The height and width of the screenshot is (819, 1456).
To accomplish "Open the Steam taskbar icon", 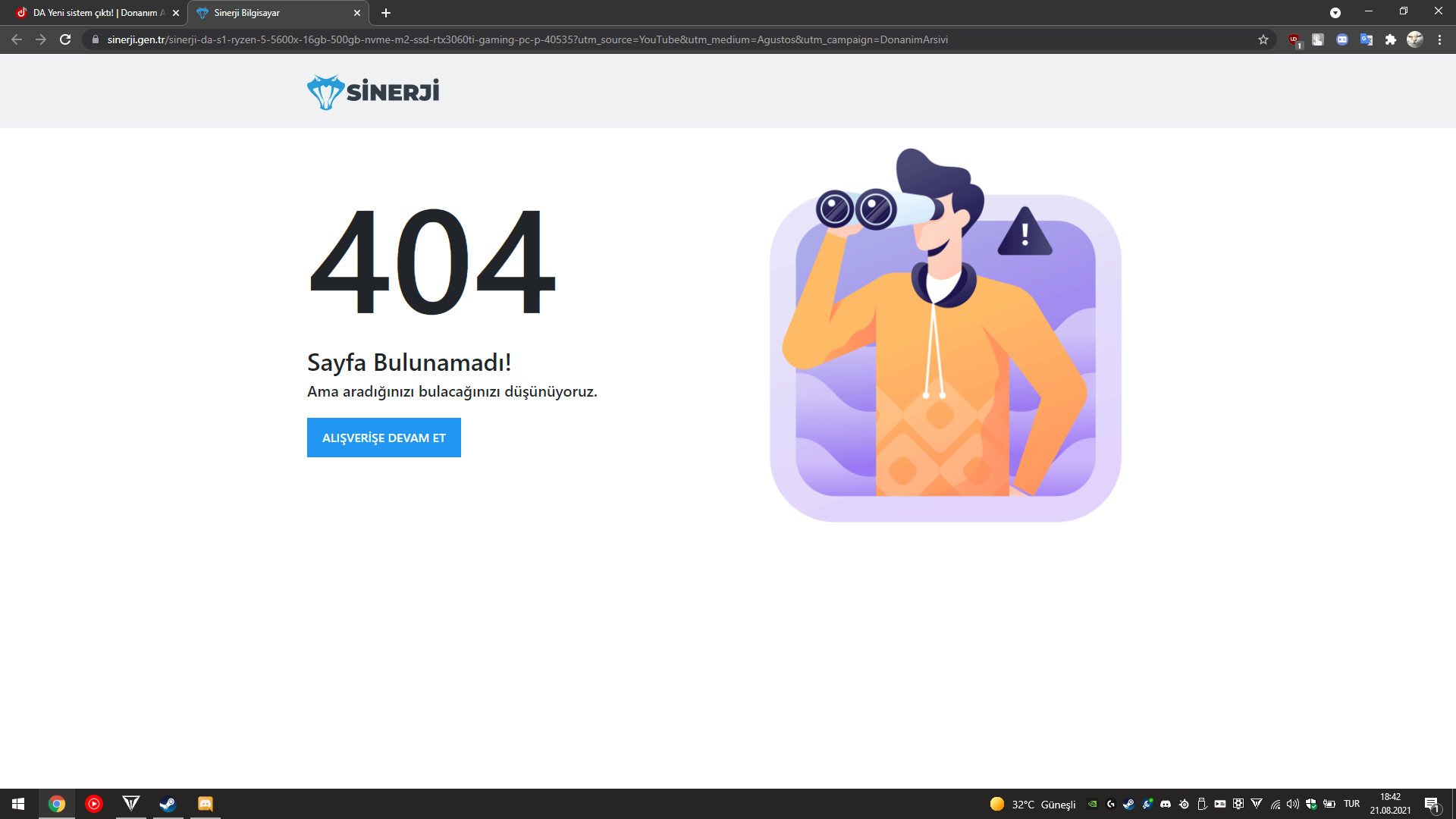I will click(168, 804).
